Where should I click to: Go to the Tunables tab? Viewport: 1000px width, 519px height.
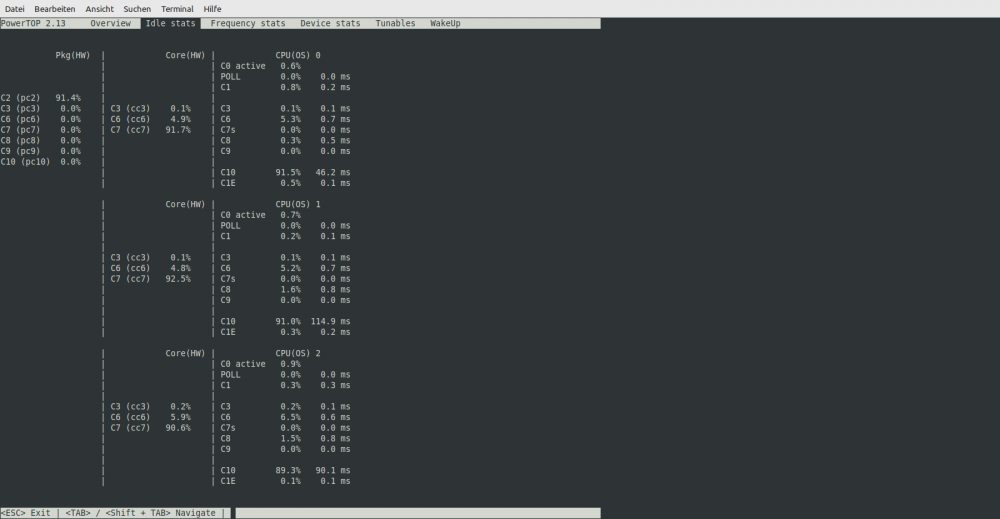(x=395, y=24)
